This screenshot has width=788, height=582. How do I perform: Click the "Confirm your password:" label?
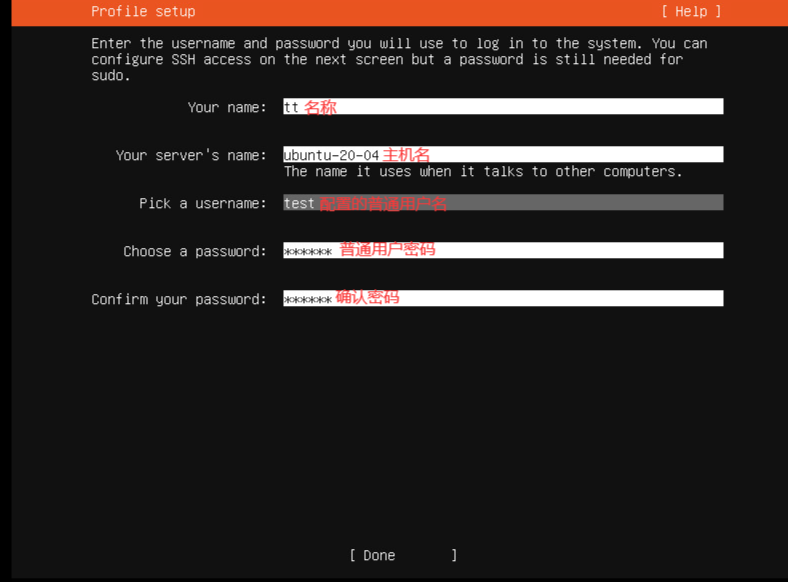179,299
